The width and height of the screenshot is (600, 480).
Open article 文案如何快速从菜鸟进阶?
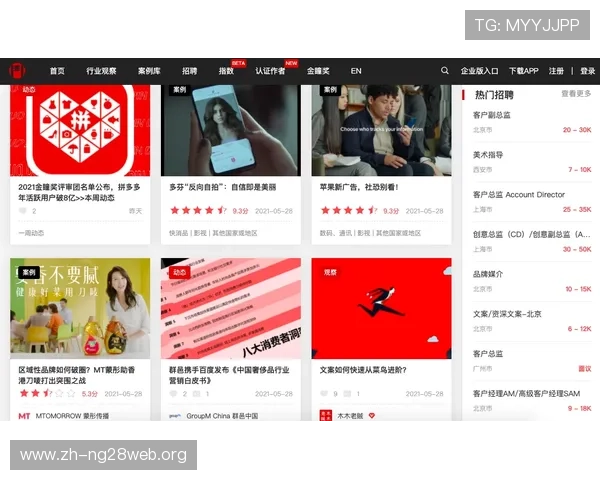pos(363,370)
